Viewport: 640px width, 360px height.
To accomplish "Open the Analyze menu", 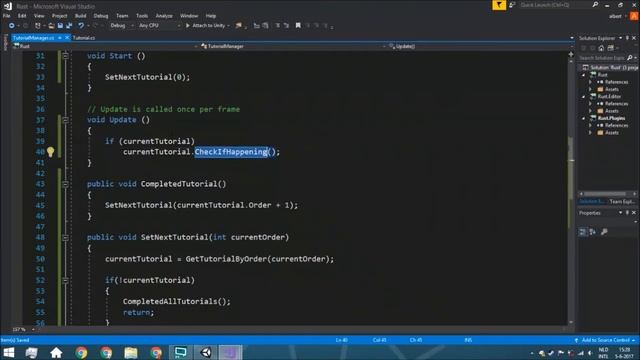I will (164, 16).
